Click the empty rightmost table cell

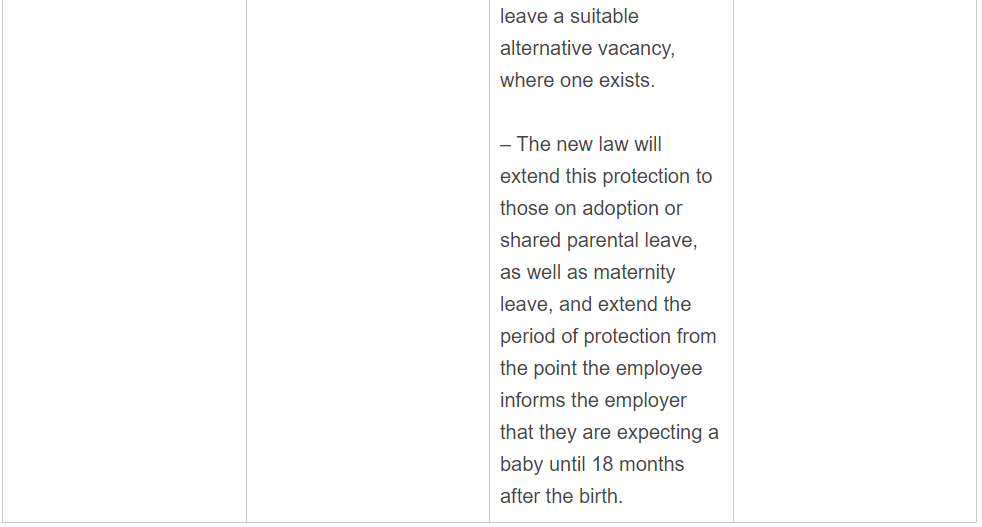(854, 260)
